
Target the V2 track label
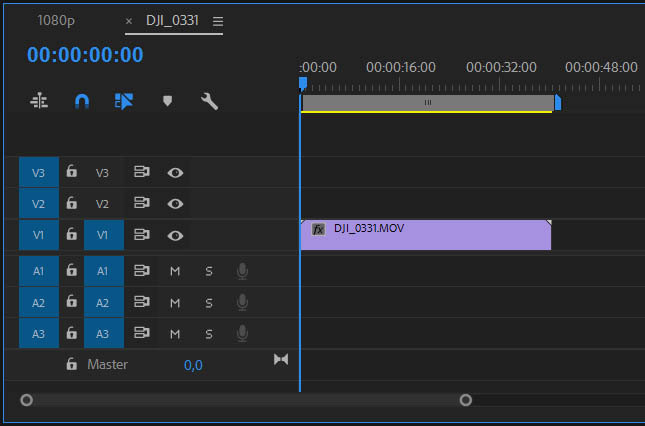coord(102,204)
